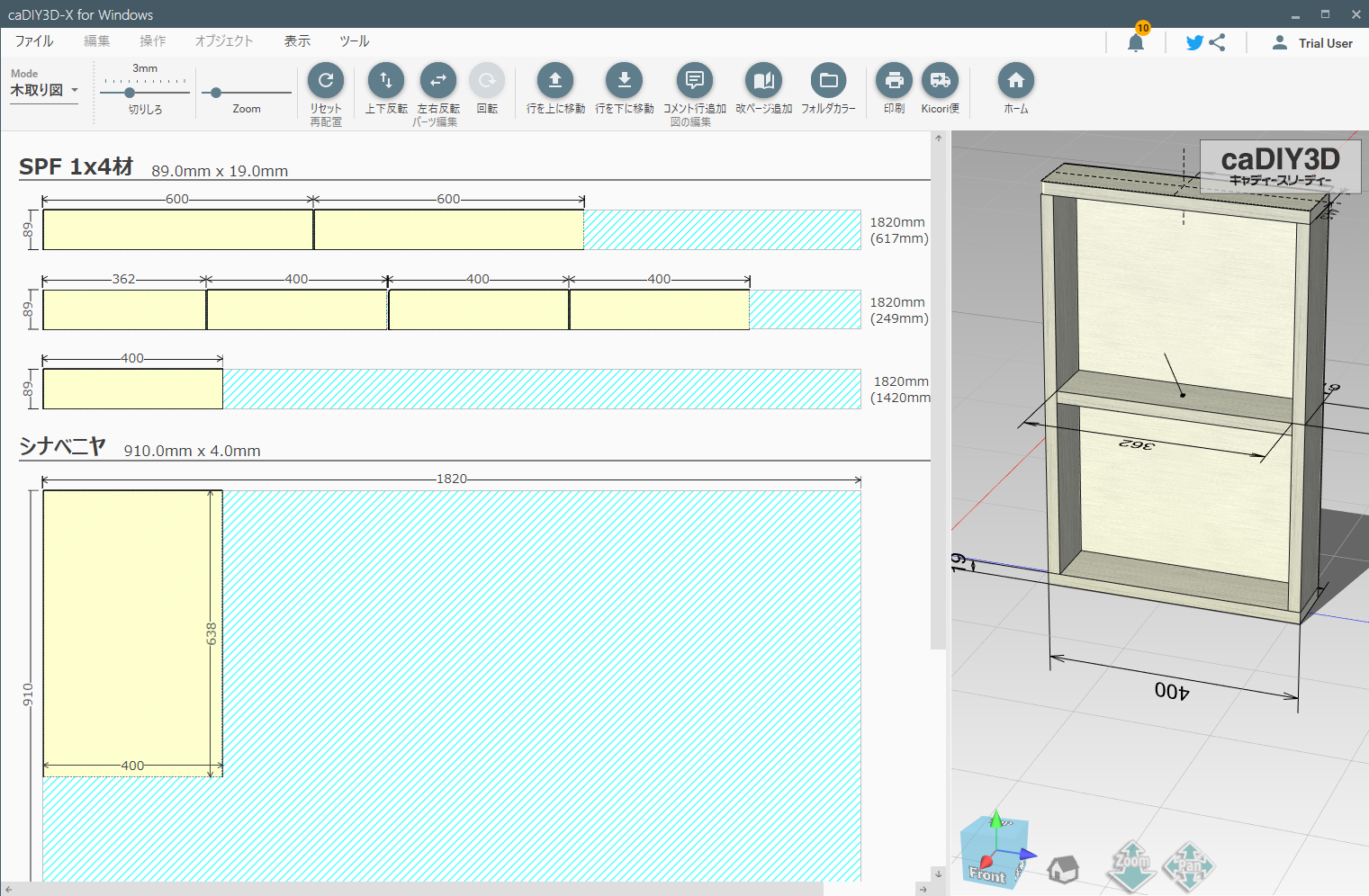This screenshot has height=896, width=1369.
Task: Click the 3D view home icon
Action: 1063,869
